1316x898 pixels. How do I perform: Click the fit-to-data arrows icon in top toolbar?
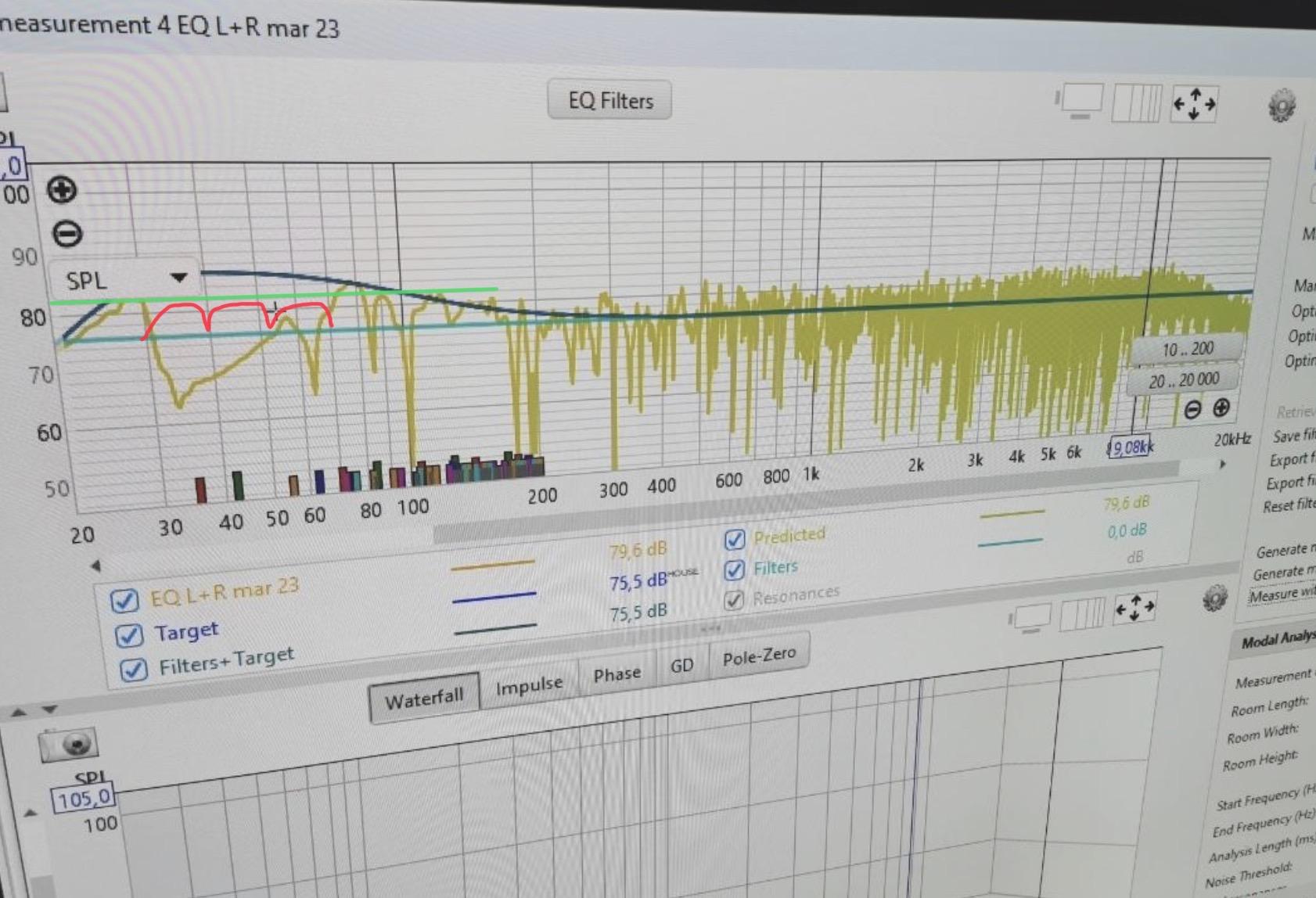(1194, 104)
